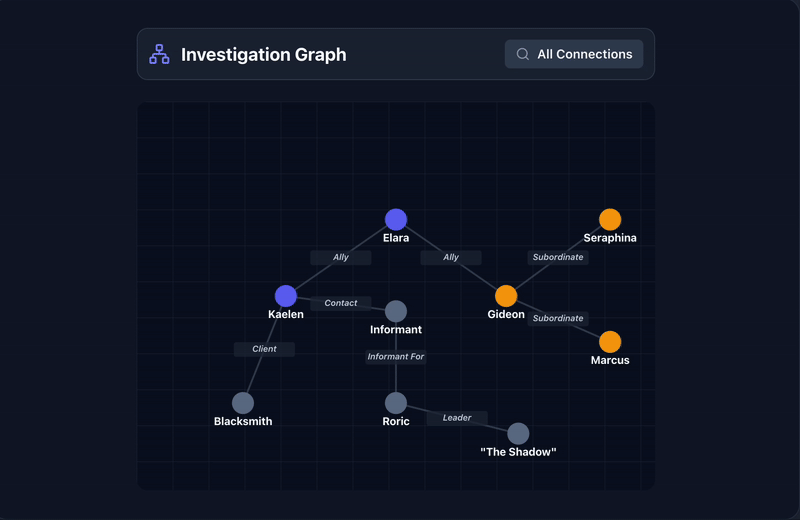Select the Elara node circle
The image size is (800, 520).
(x=396, y=219)
